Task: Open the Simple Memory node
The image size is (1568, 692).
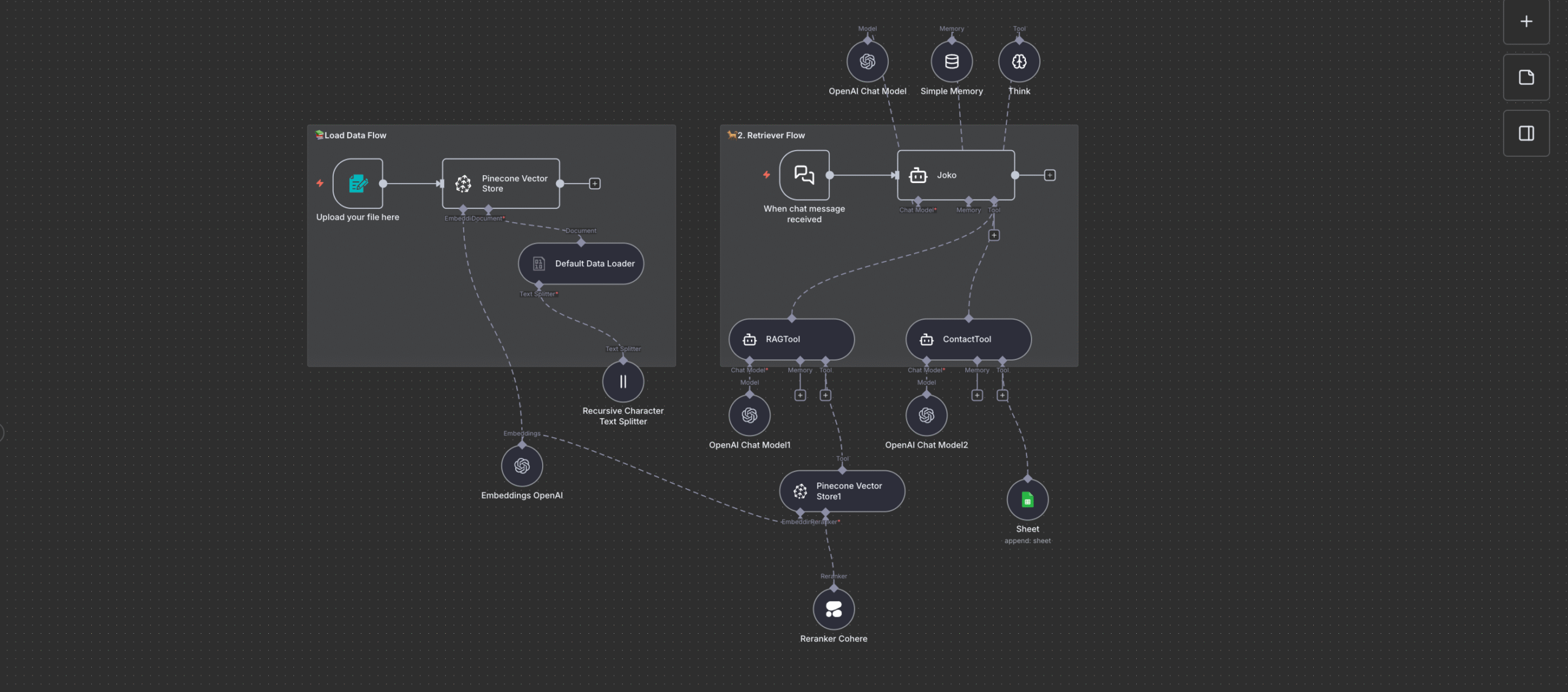Action: [951, 61]
